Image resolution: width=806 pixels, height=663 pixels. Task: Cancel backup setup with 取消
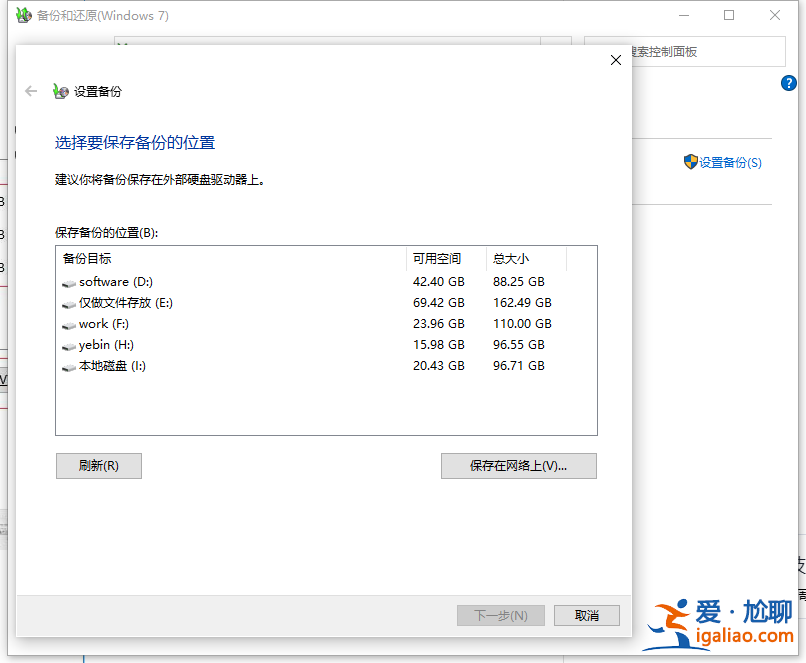tap(586, 615)
